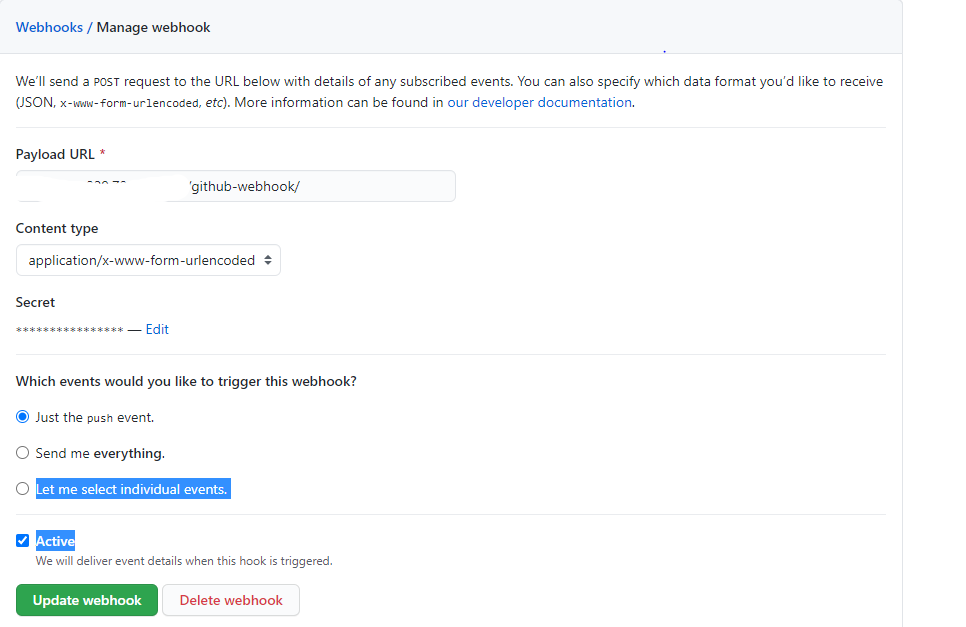966x627 pixels.
Task: Click Edit next to the Secret
Action: pyautogui.click(x=157, y=329)
